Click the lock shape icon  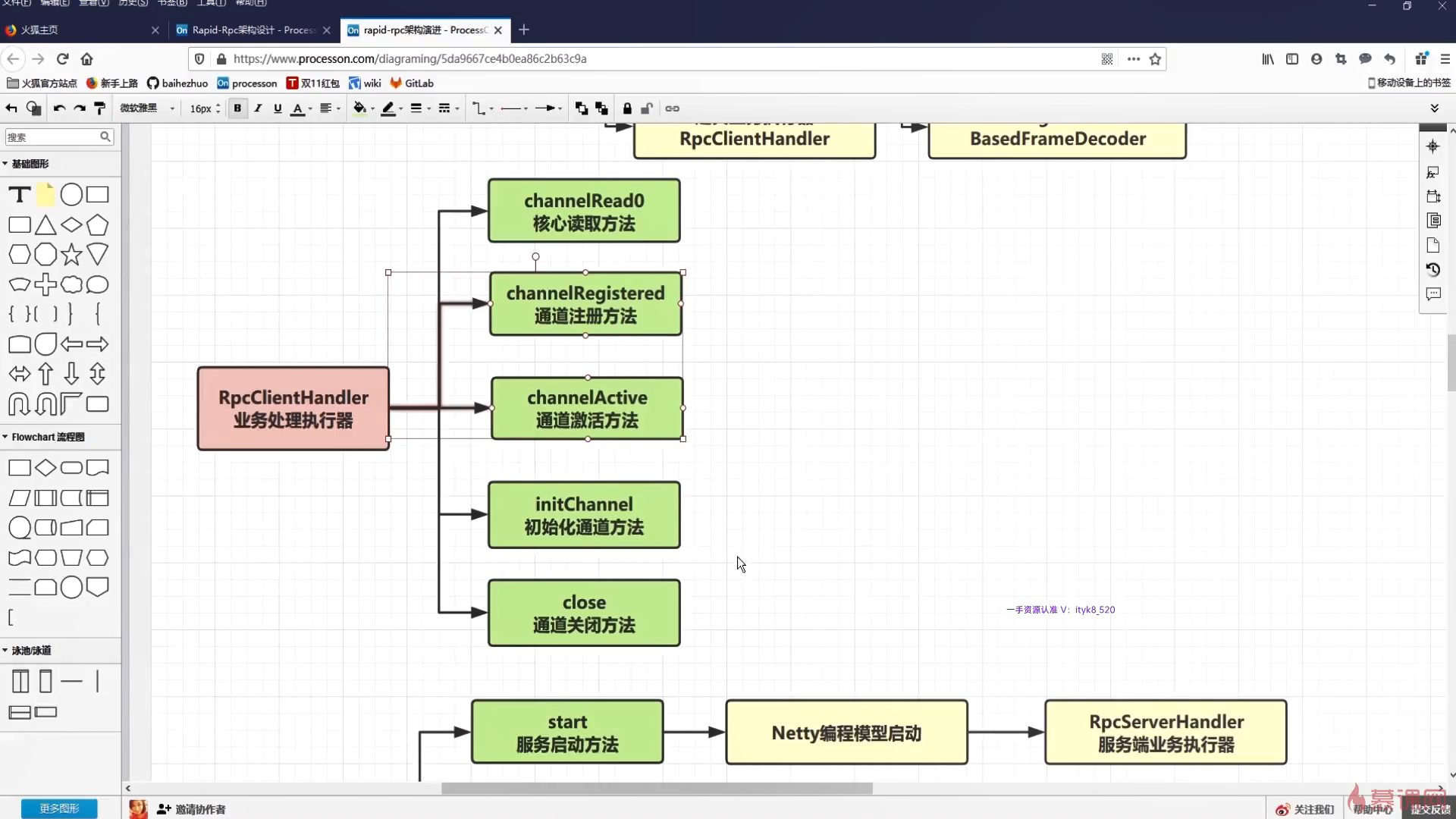[x=627, y=108]
